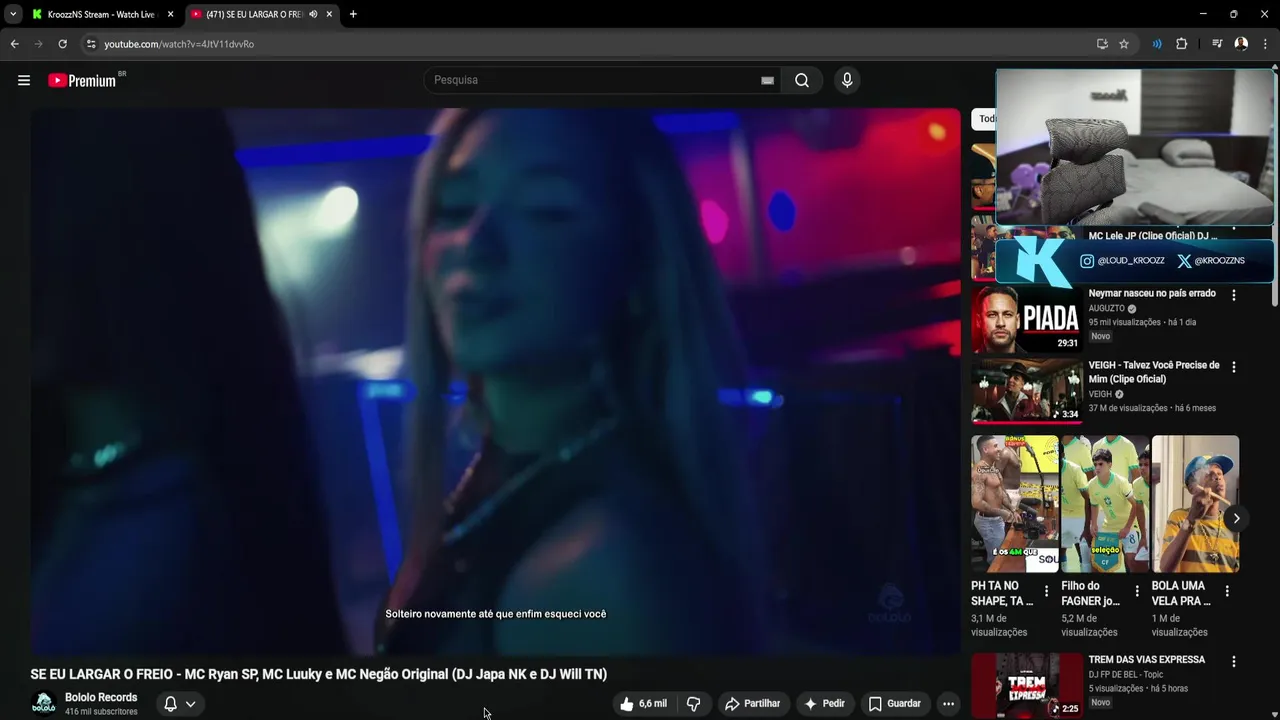Expand notification options chevron beside bell
Viewport: 1280px width, 720px height.
coord(190,704)
